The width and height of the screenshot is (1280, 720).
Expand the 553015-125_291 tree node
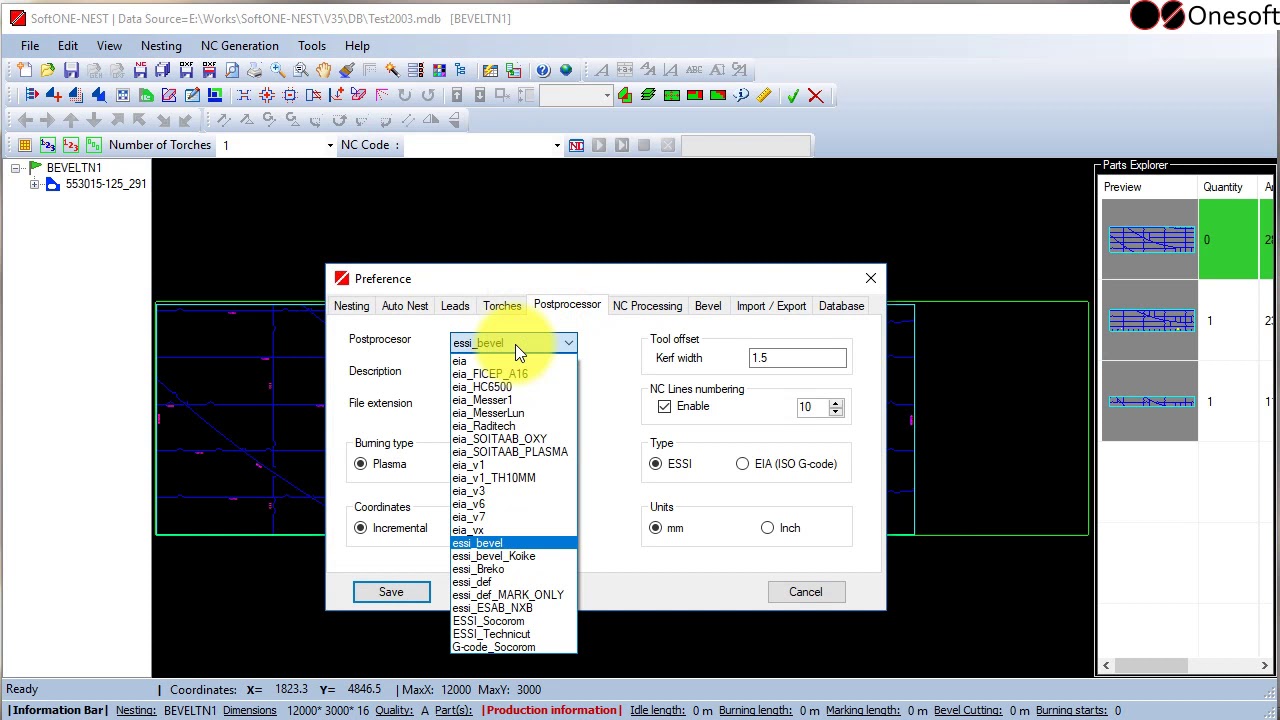click(34, 185)
